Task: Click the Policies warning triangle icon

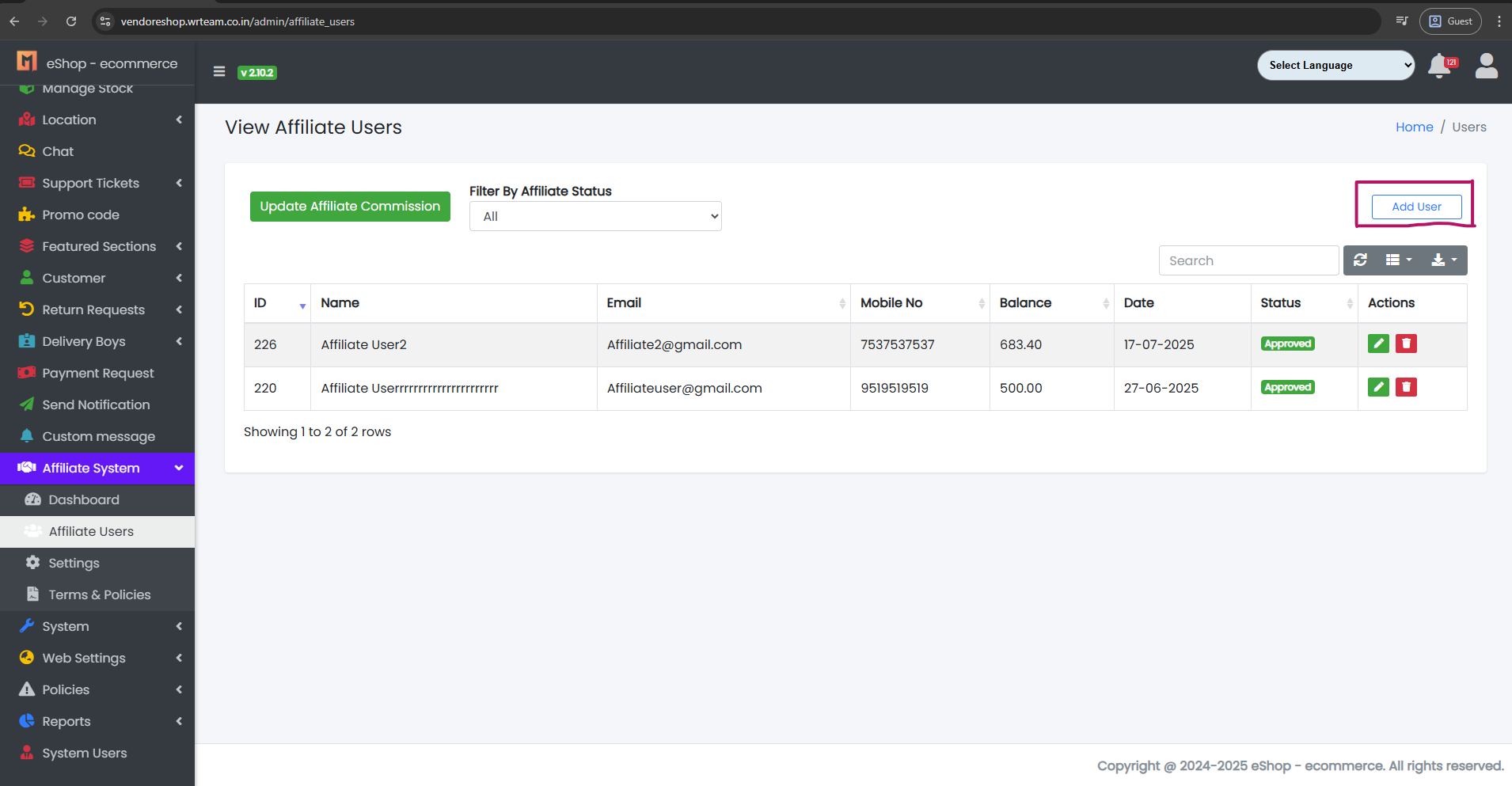Action: pos(27,689)
